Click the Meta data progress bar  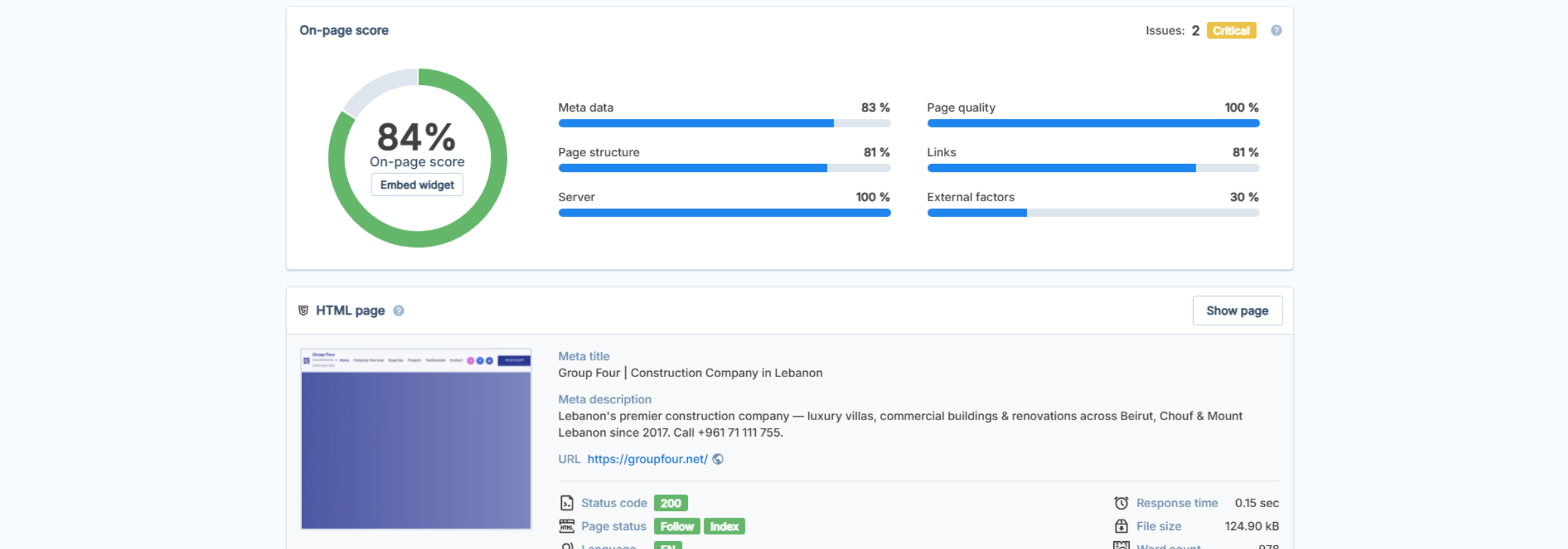pos(725,123)
